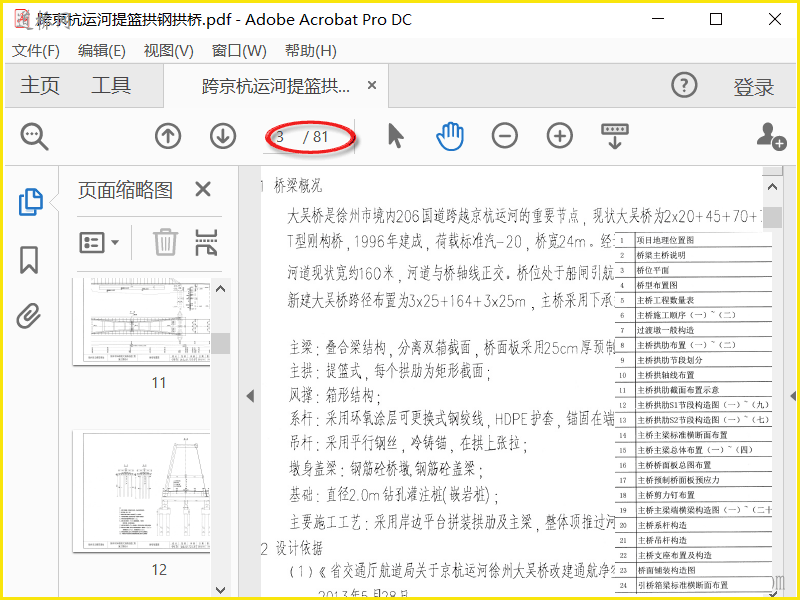800x600 pixels.
Task: Click row 桥位平面 in the drawing list
Action: [x=694, y=270]
